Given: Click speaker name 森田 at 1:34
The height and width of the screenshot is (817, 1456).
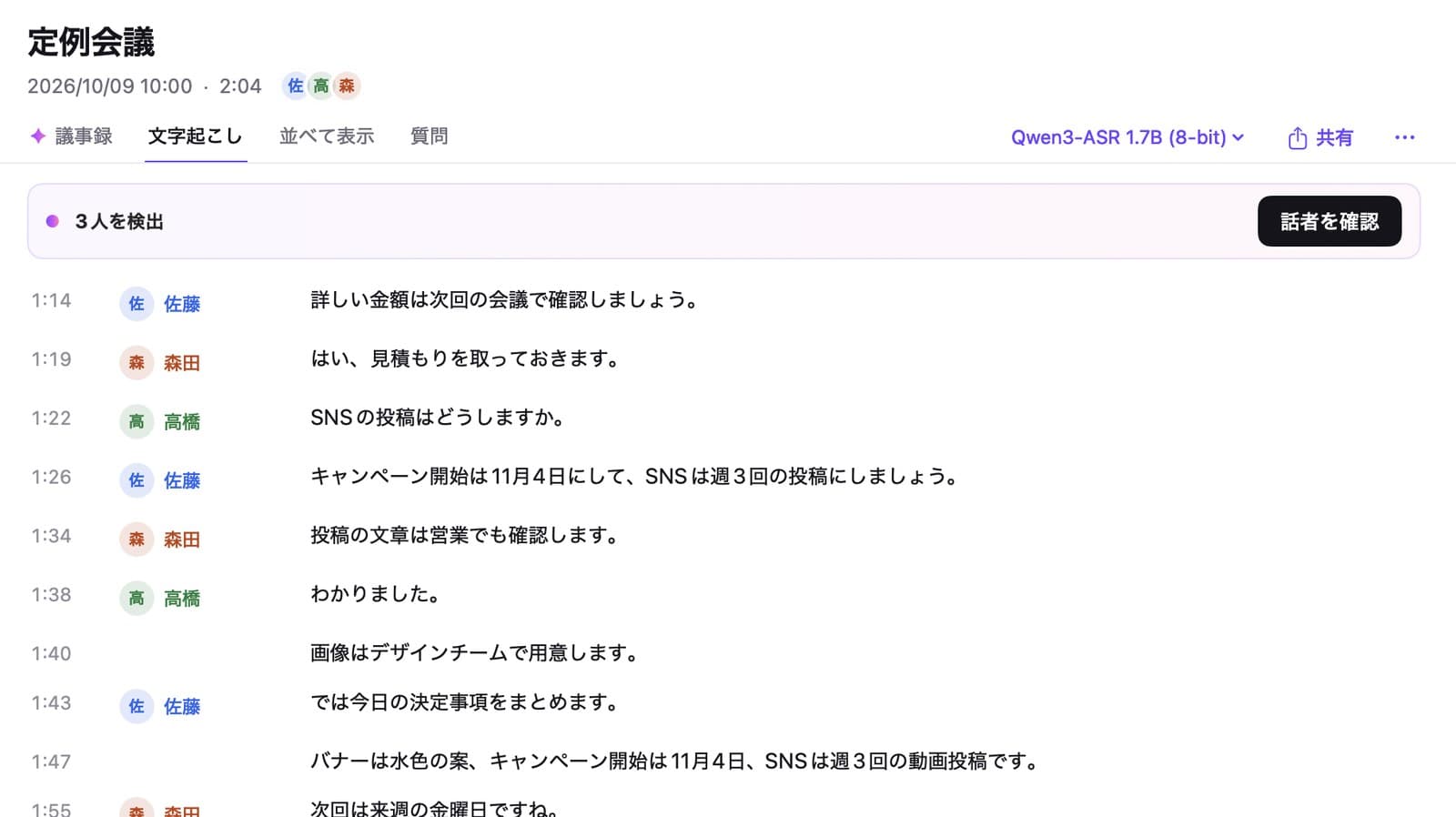Looking at the screenshot, I should pyautogui.click(x=182, y=540).
